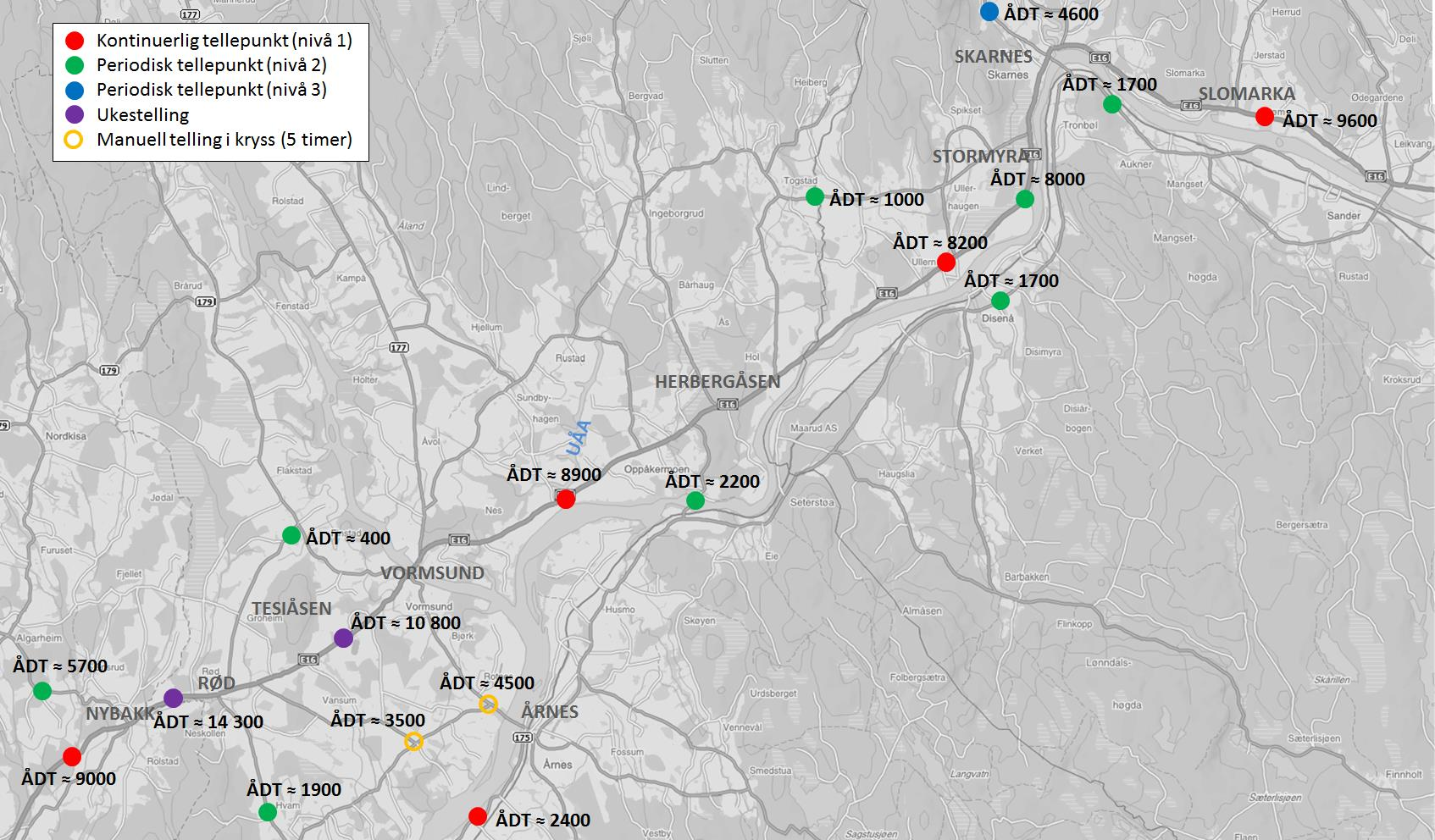The height and width of the screenshot is (840, 1435).
Task: Click the 'ÅDT ≈ 8000' value label
Action: click(1038, 180)
